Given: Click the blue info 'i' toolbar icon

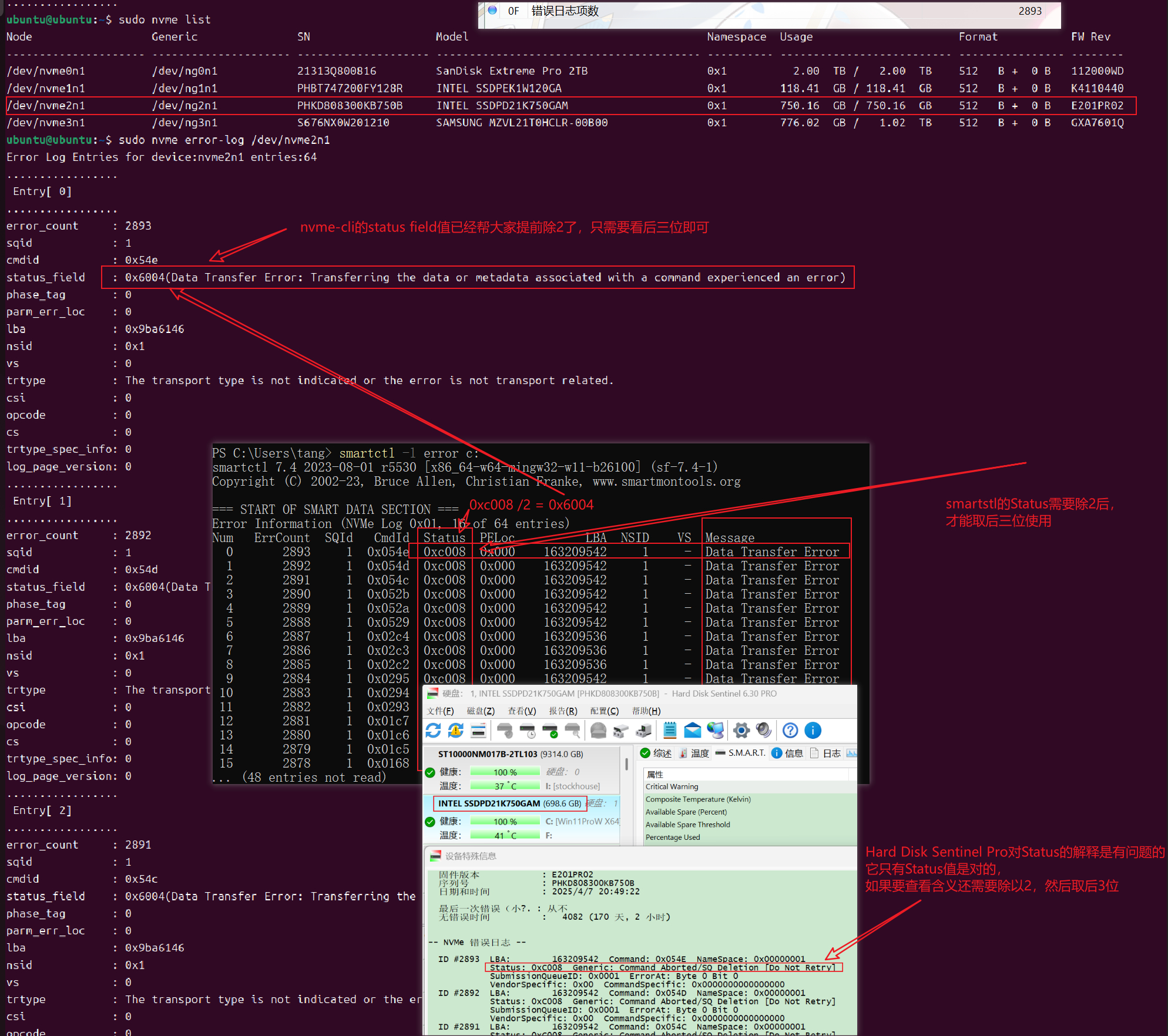Looking at the screenshot, I should 813,730.
